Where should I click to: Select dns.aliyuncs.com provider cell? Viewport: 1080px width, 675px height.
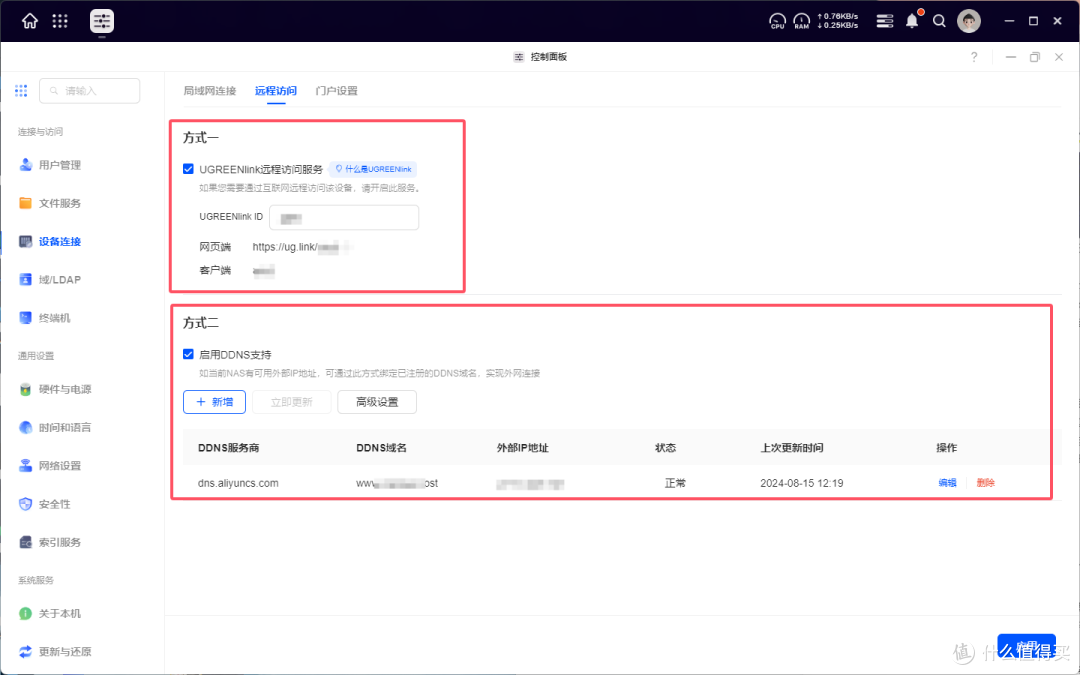click(238, 484)
